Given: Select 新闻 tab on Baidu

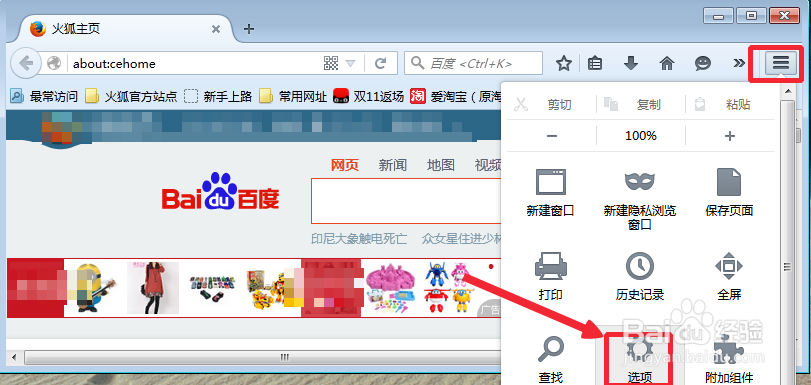Looking at the screenshot, I should pyautogui.click(x=393, y=165).
